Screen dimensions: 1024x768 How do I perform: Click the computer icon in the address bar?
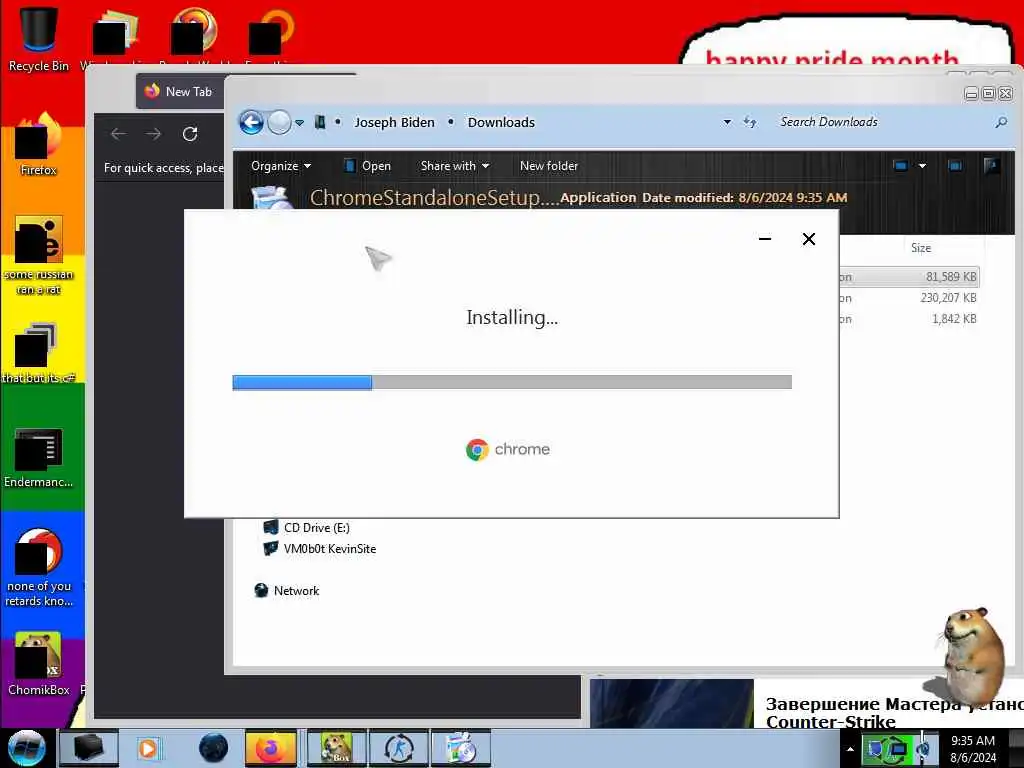point(320,122)
